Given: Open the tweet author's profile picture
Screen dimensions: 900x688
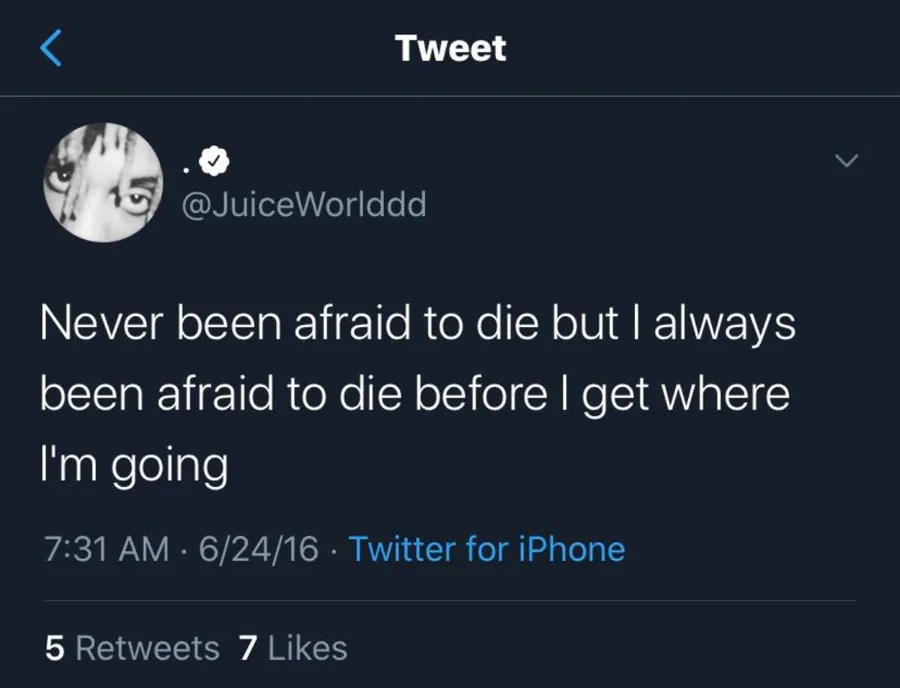Looking at the screenshot, I should coord(103,182).
